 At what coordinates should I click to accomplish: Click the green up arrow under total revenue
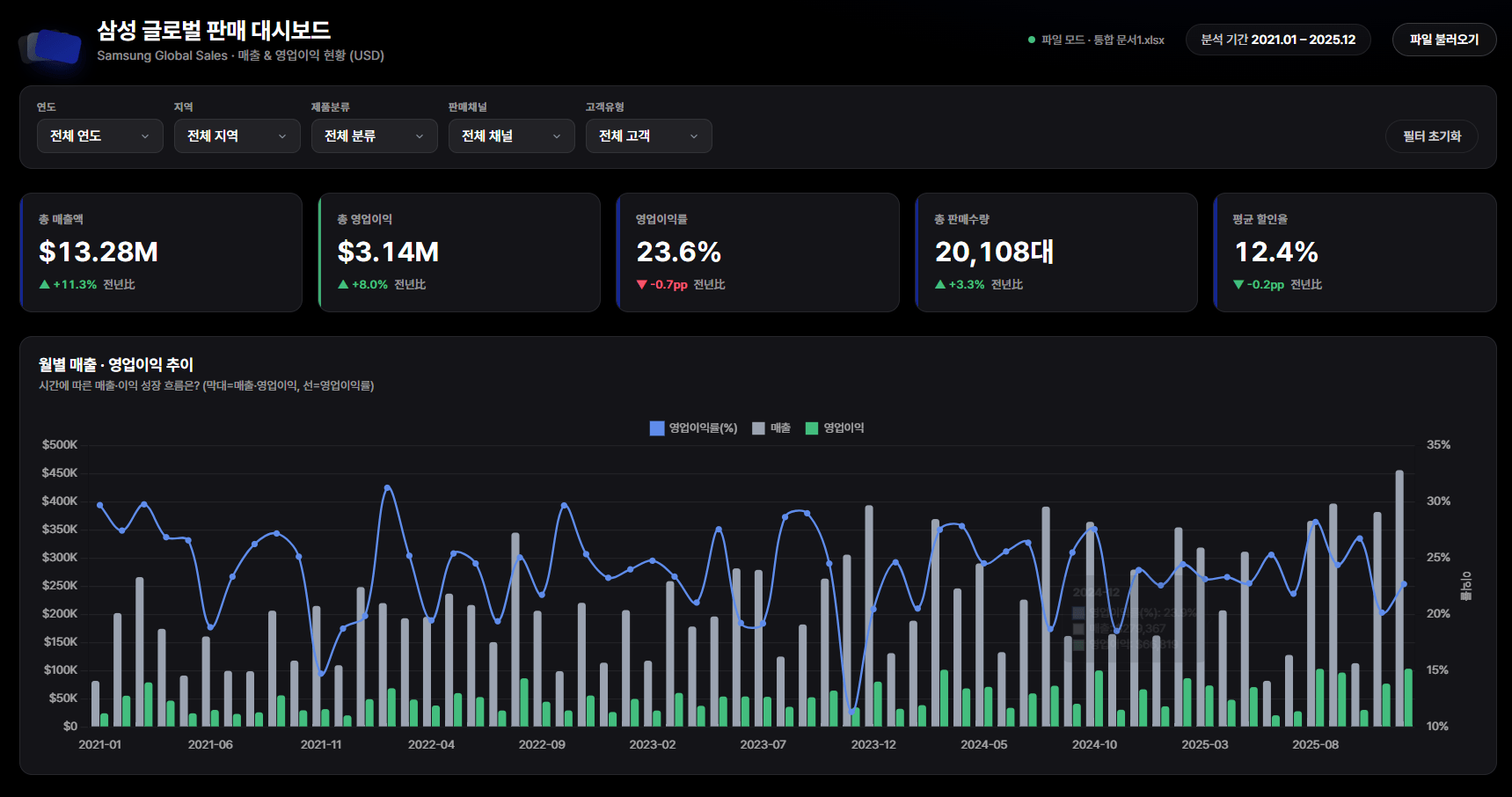click(44, 284)
